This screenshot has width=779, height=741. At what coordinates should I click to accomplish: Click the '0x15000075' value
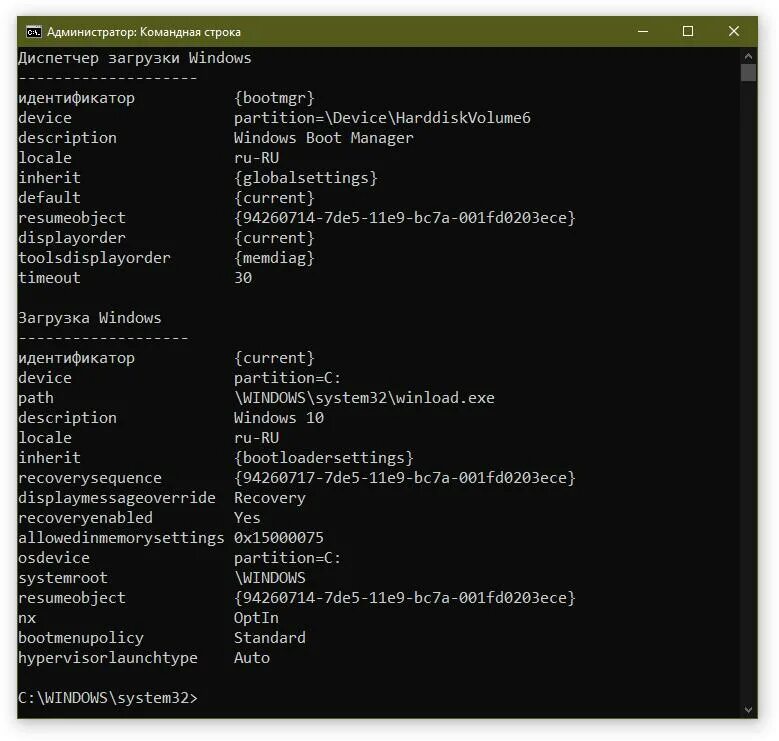click(x=279, y=538)
